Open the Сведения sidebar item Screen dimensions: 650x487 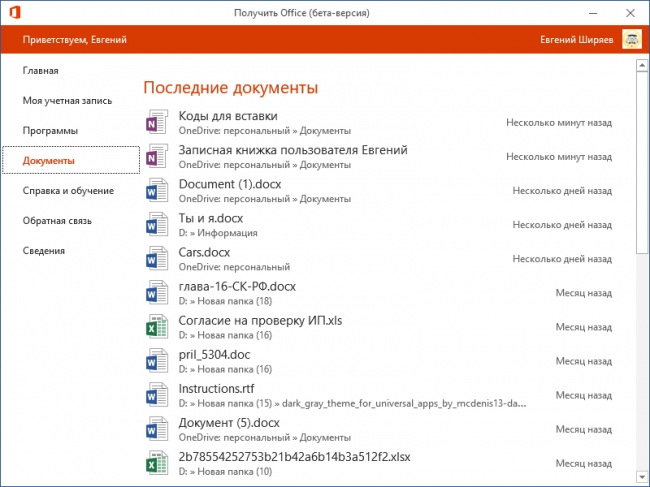click(x=44, y=251)
